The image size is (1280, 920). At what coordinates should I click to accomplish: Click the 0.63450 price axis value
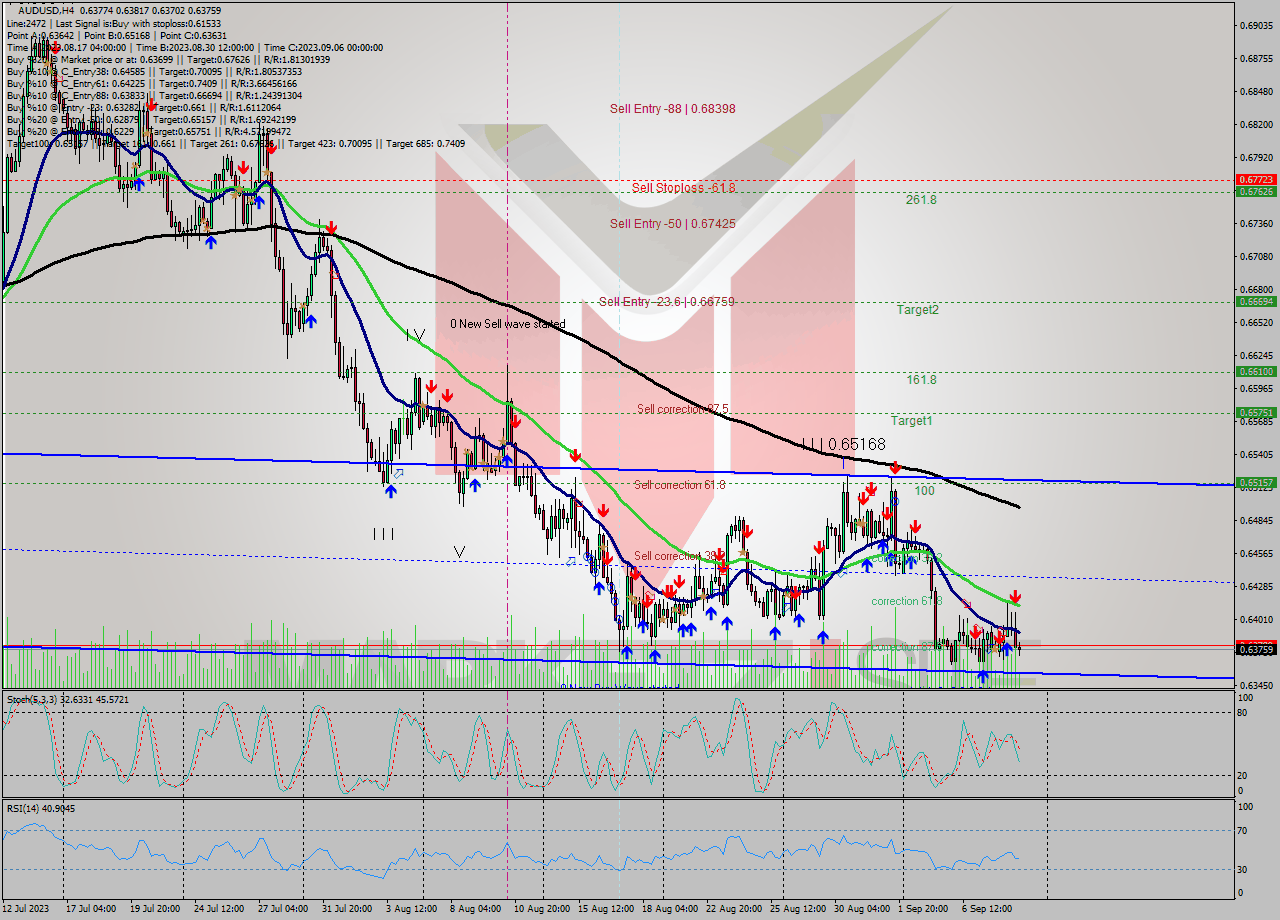[x=1257, y=686]
